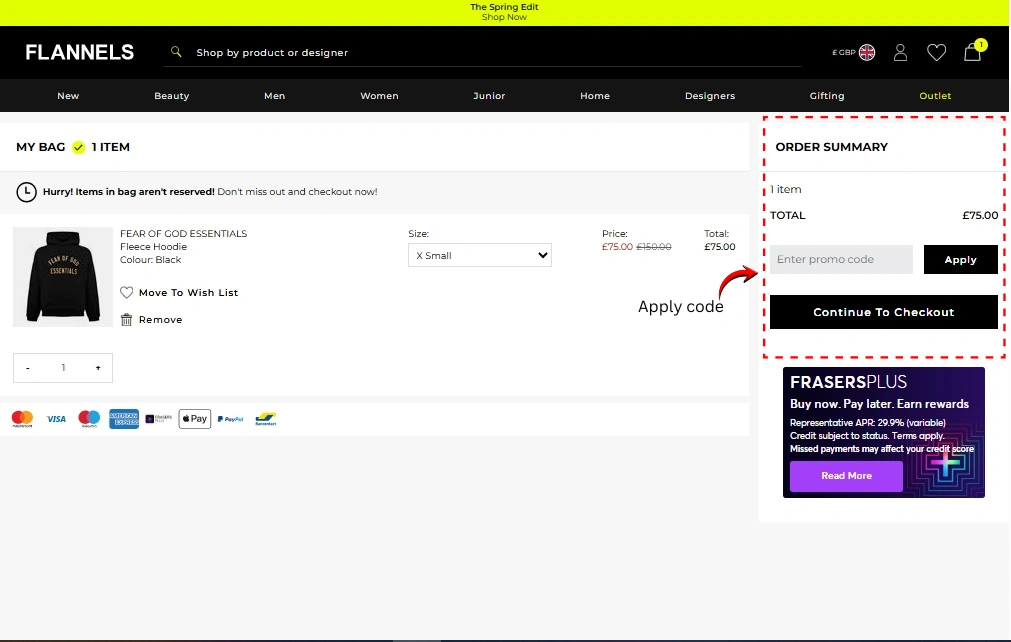Click Read More on Frasers Plus banner
The image size is (1011, 642).
point(846,476)
